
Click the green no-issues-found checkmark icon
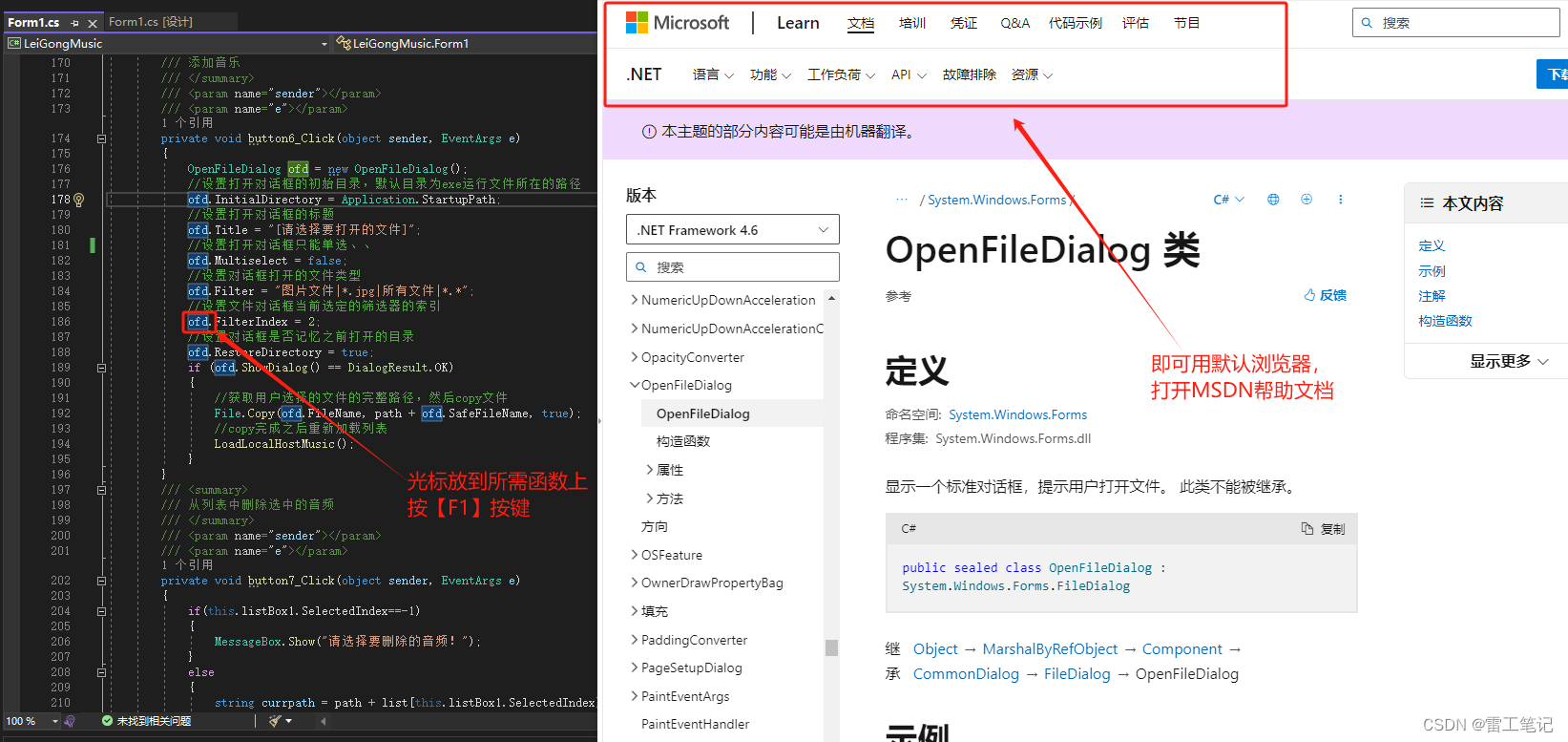pyautogui.click(x=107, y=721)
